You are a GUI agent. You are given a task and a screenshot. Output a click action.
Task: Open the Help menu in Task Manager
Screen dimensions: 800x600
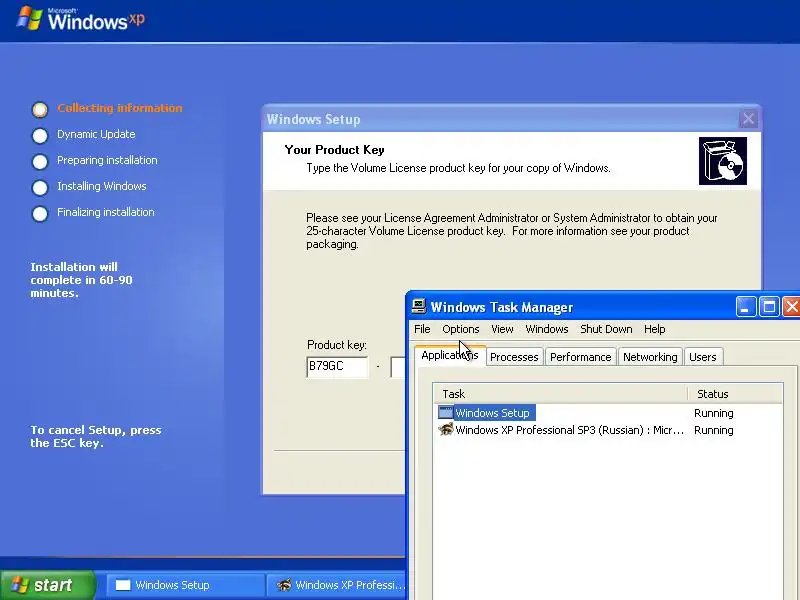[x=654, y=329]
